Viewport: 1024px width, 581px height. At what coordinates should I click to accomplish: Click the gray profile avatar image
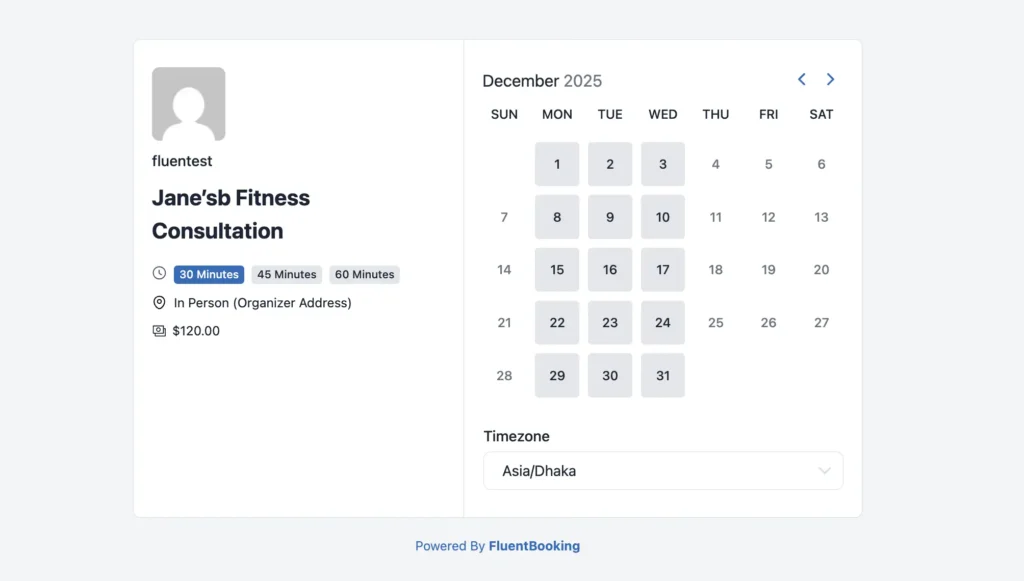click(188, 104)
